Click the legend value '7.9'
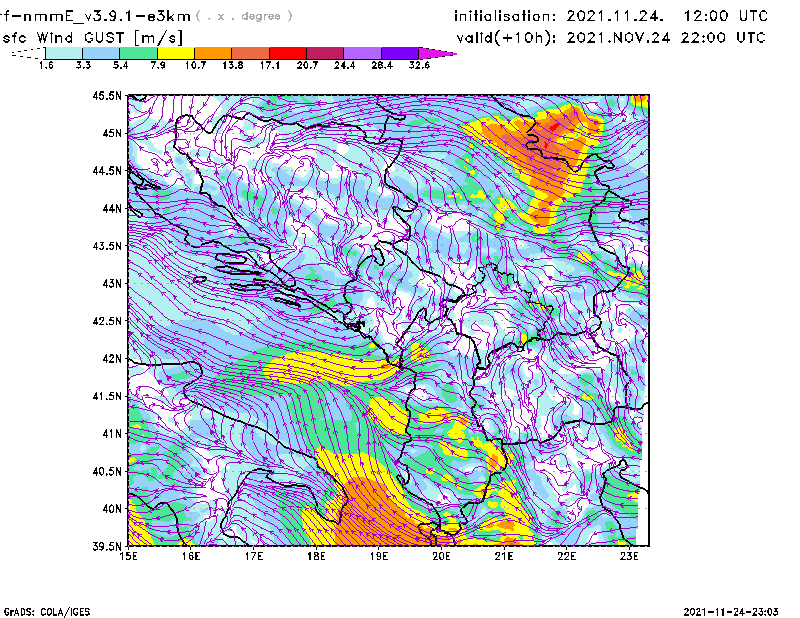Image resolution: width=800 pixels, height=618 pixels. (x=158, y=65)
